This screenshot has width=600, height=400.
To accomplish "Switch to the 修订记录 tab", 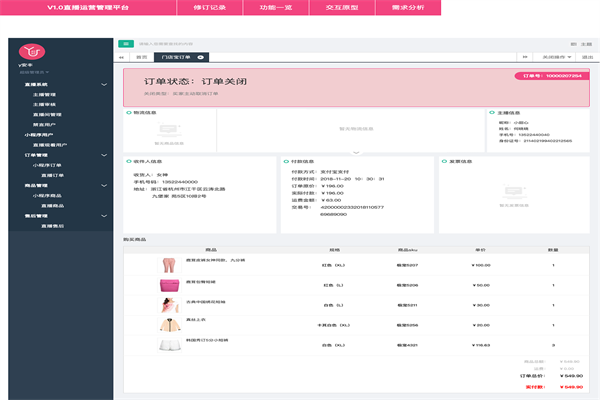I will (x=209, y=7).
